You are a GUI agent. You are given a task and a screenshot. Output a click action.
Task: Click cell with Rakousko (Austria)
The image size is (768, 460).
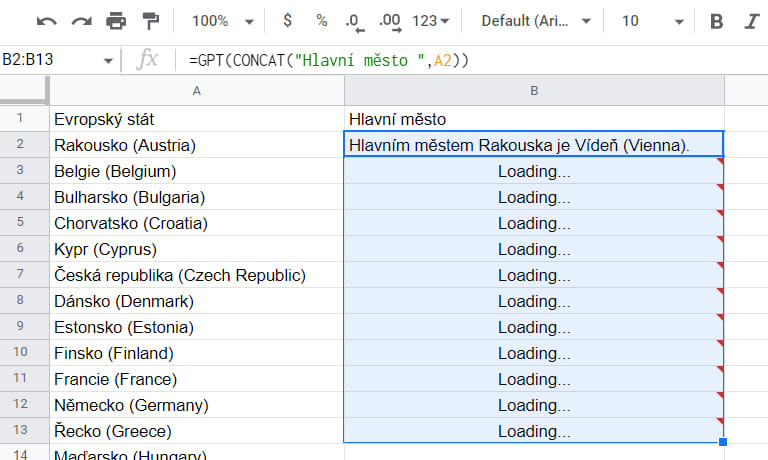tap(196, 145)
